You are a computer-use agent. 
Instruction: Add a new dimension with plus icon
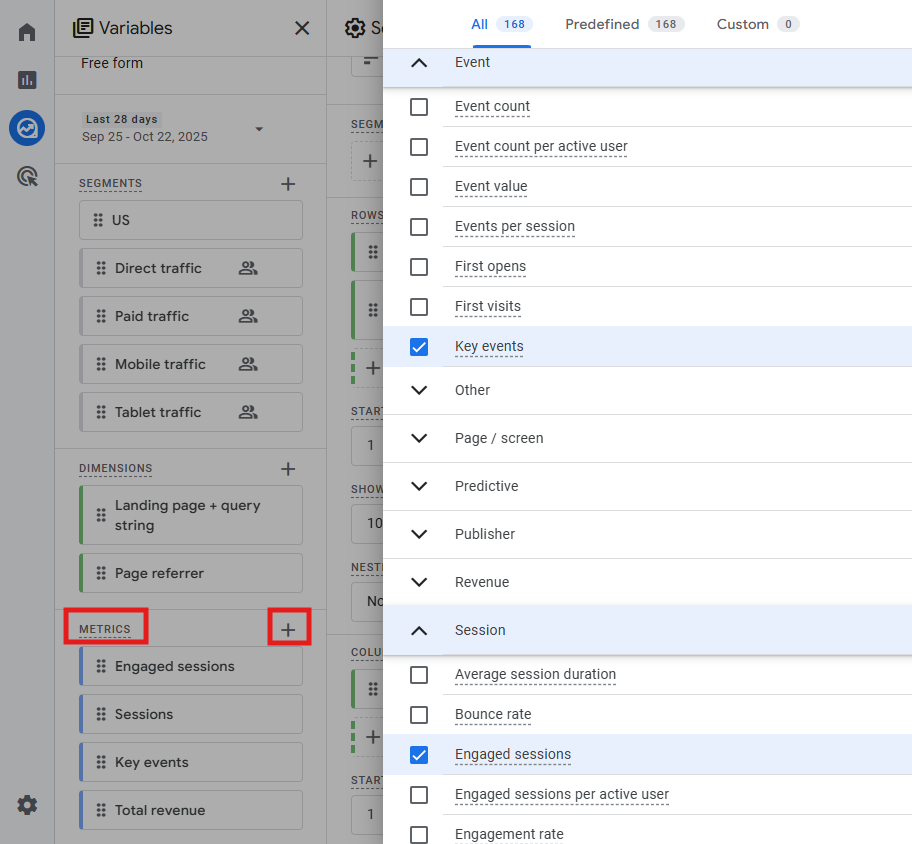point(288,469)
